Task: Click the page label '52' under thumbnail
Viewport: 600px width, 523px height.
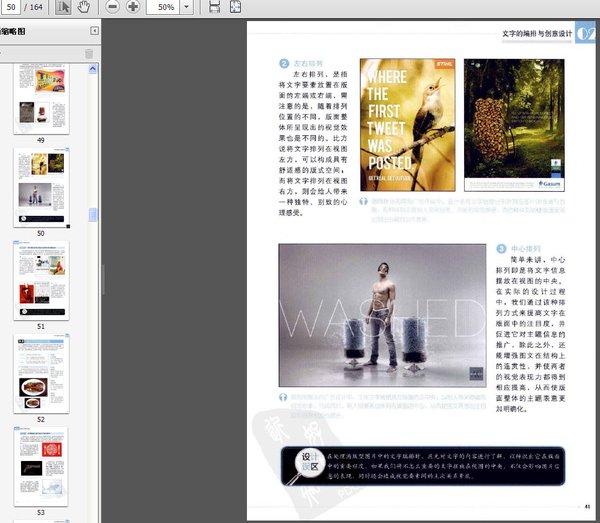Action: tap(41, 419)
